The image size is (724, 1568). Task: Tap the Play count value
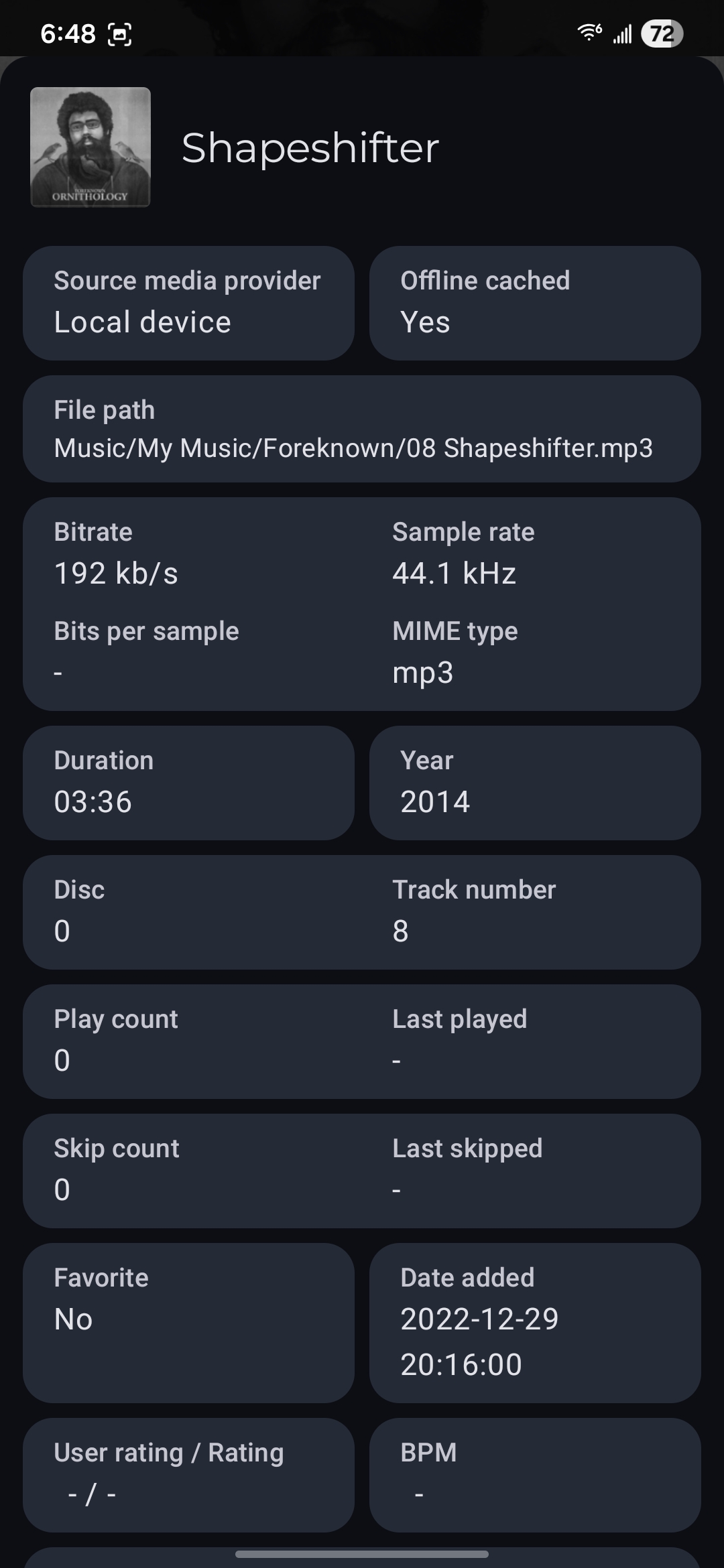[x=62, y=1060]
